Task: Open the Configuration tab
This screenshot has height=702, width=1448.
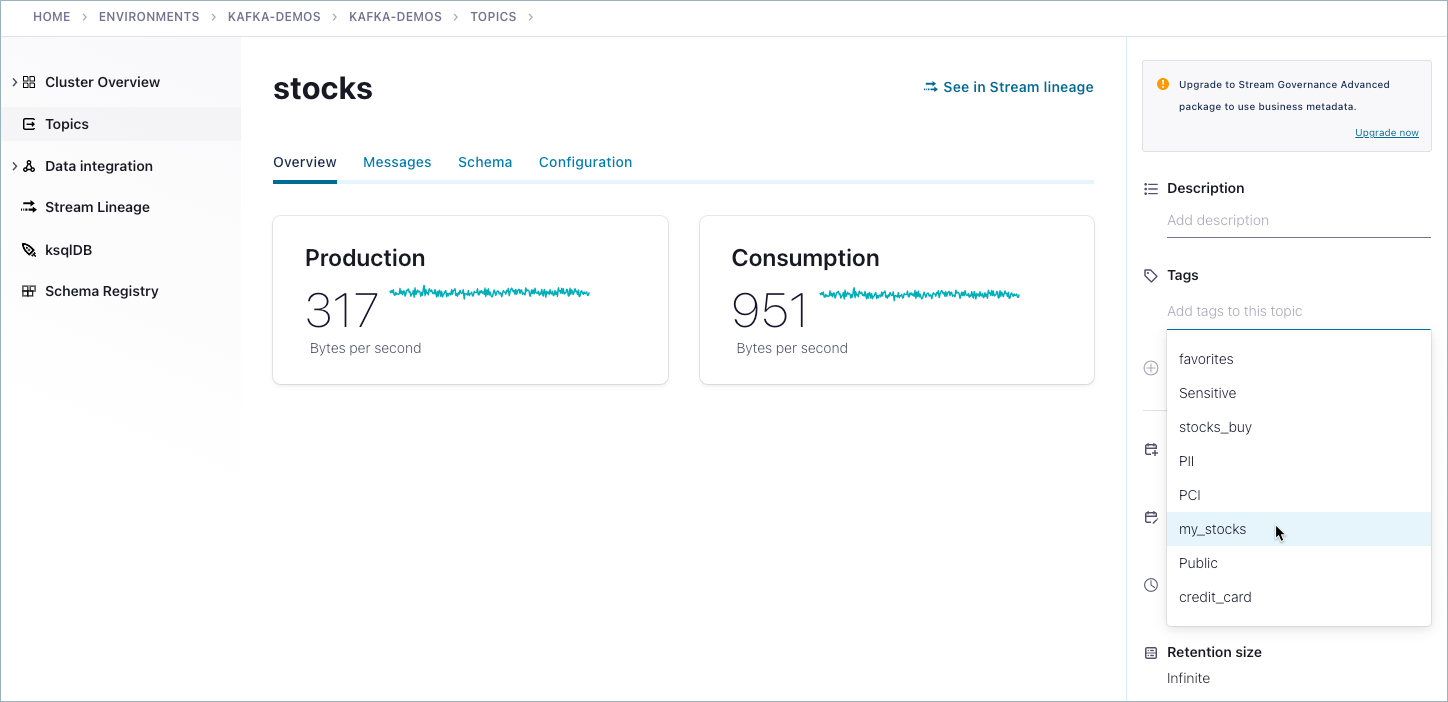Action: click(585, 162)
